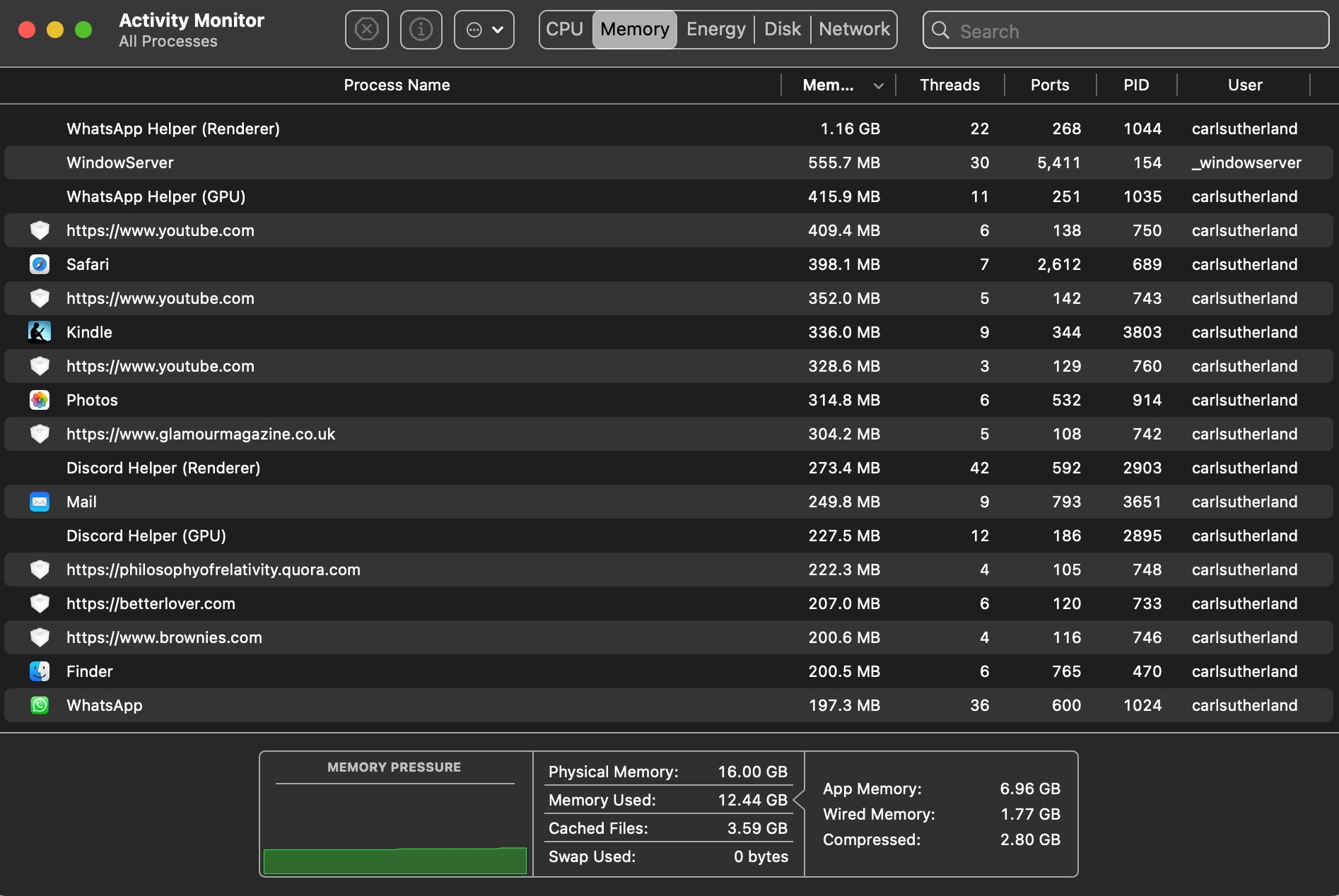The image size is (1339, 896).
Task: Click the 555.7 MB memory value
Action: pos(844,163)
